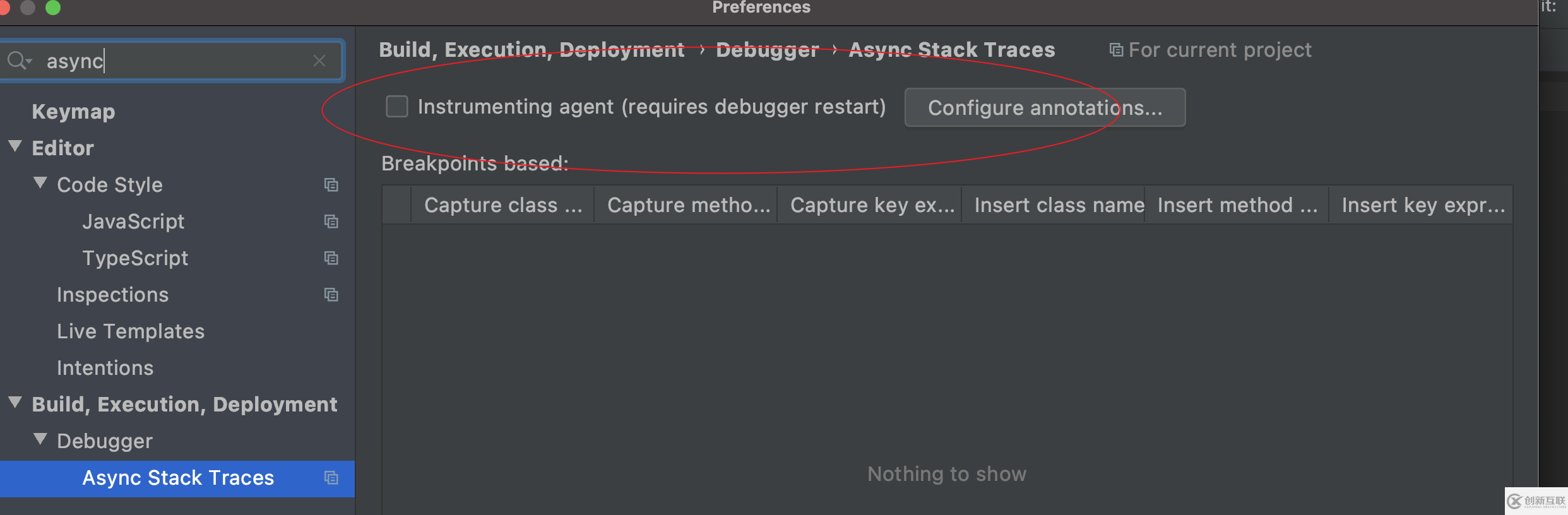Collapse the Editor tree section

point(15,147)
